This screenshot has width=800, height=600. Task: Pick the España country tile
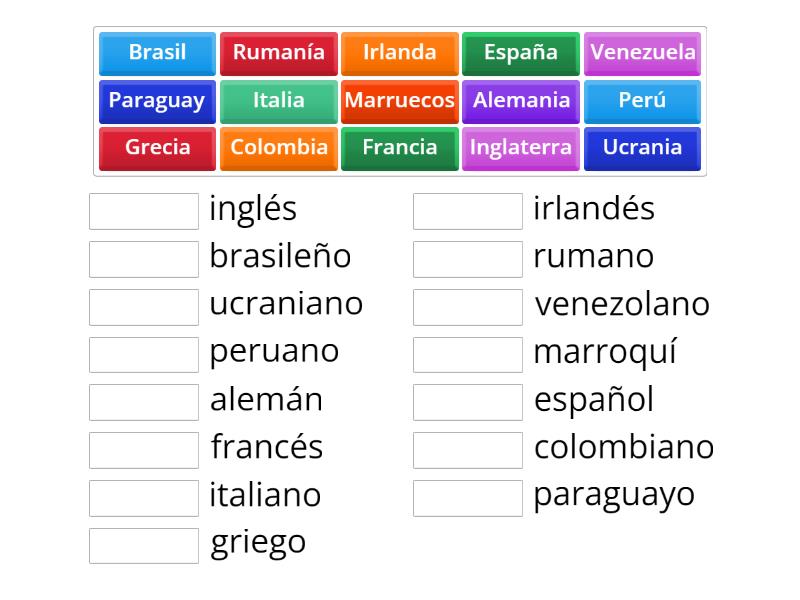tap(520, 53)
